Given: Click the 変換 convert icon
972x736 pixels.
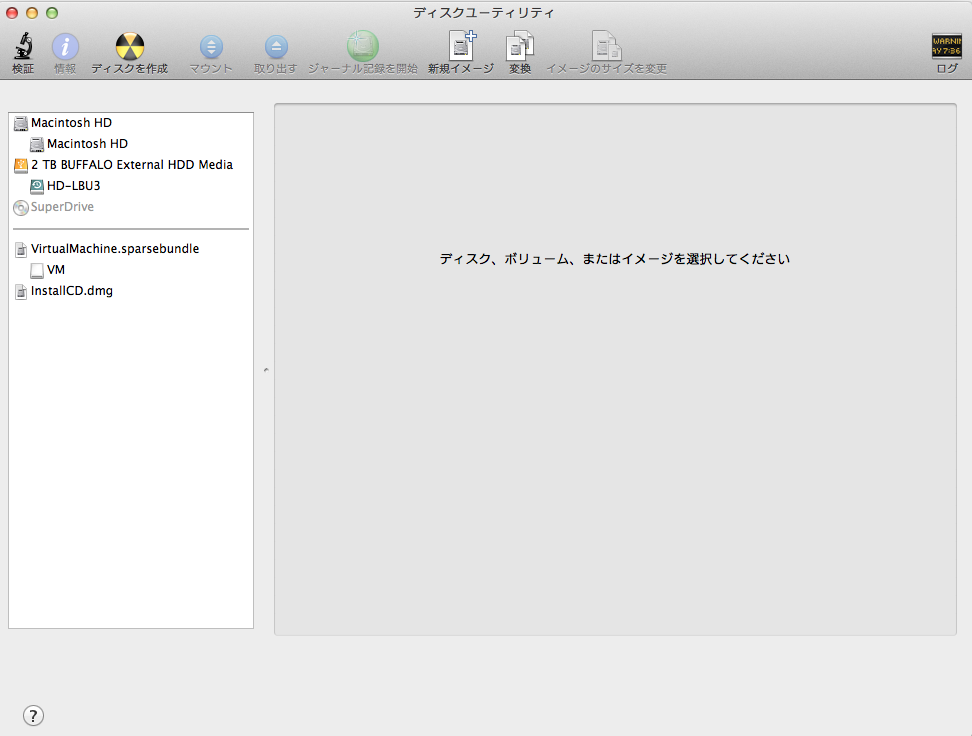Looking at the screenshot, I should point(519,46).
